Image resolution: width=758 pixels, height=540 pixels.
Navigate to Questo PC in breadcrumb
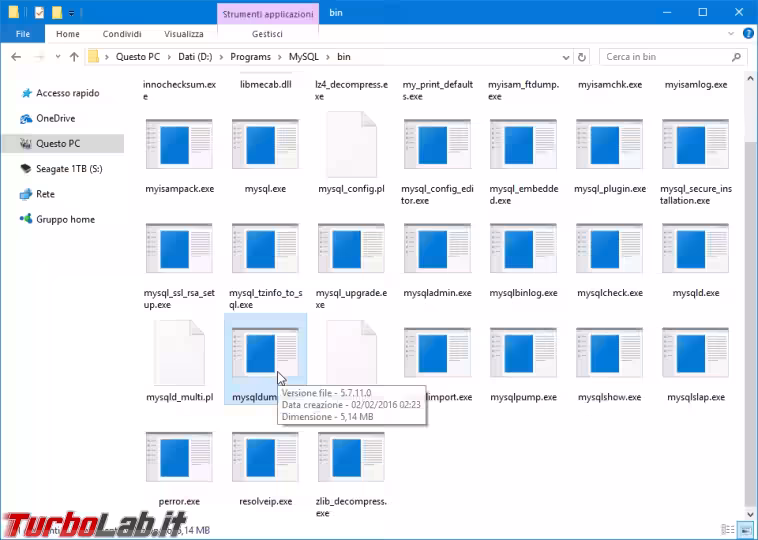pos(138,57)
